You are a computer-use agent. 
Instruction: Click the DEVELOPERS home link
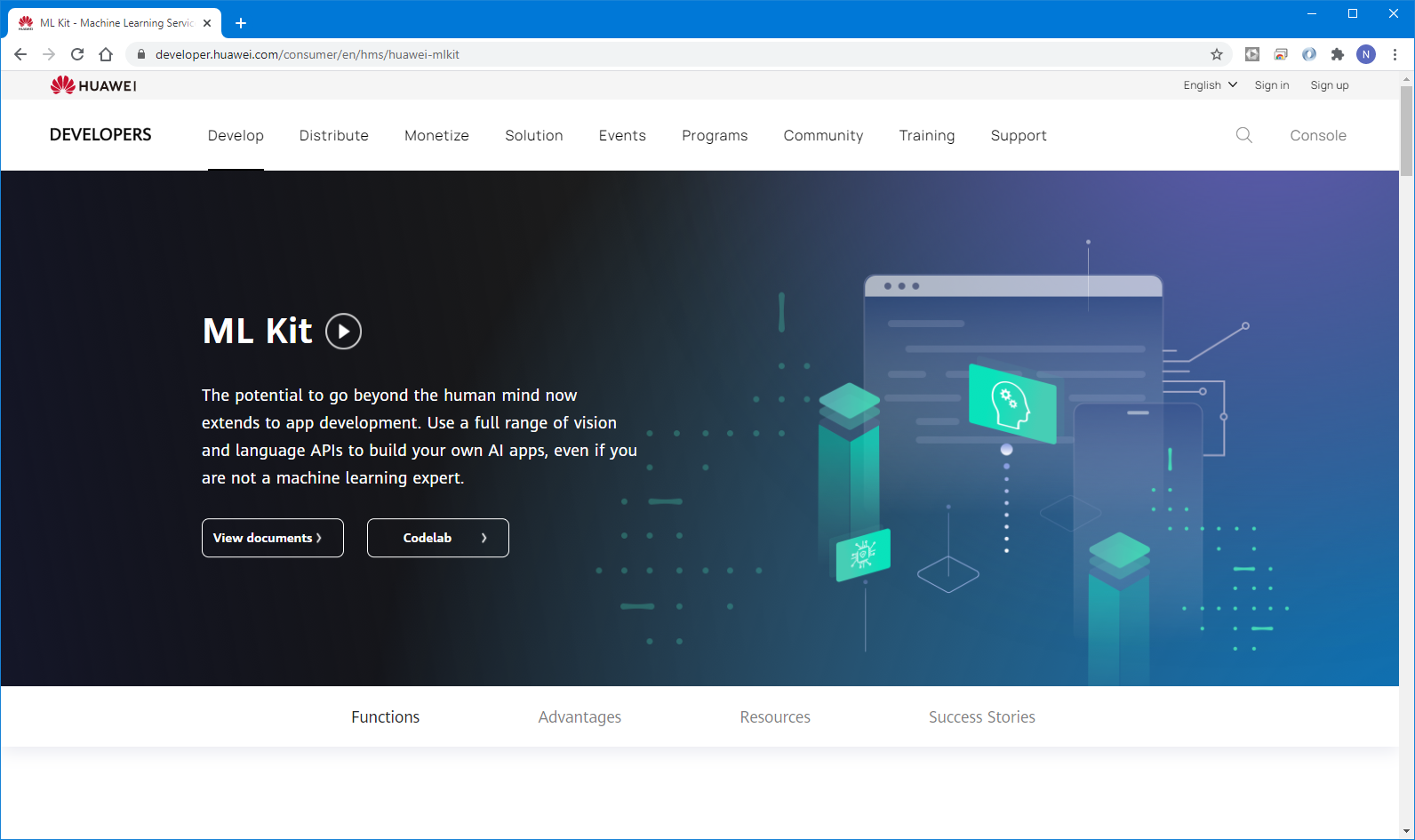click(x=100, y=135)
